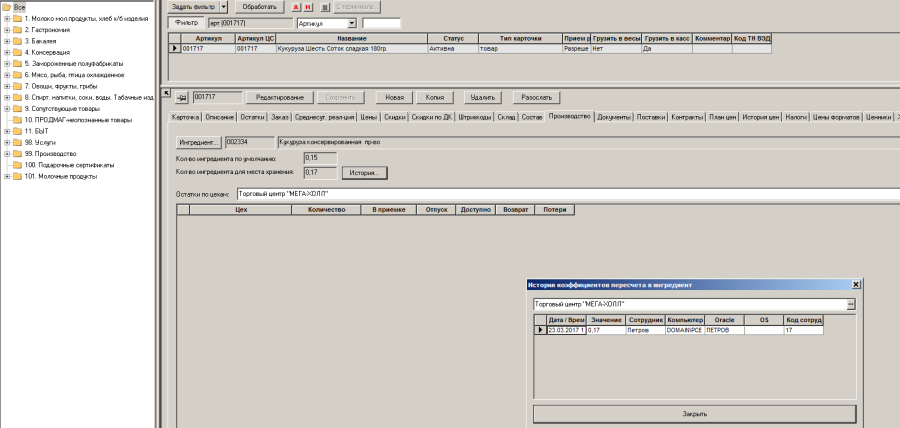Screen dimensions: 900x428
Task: Expand the 7. Овощи, фрукты, грибы node
Action: pyautogui.click(x=6, y=86)
